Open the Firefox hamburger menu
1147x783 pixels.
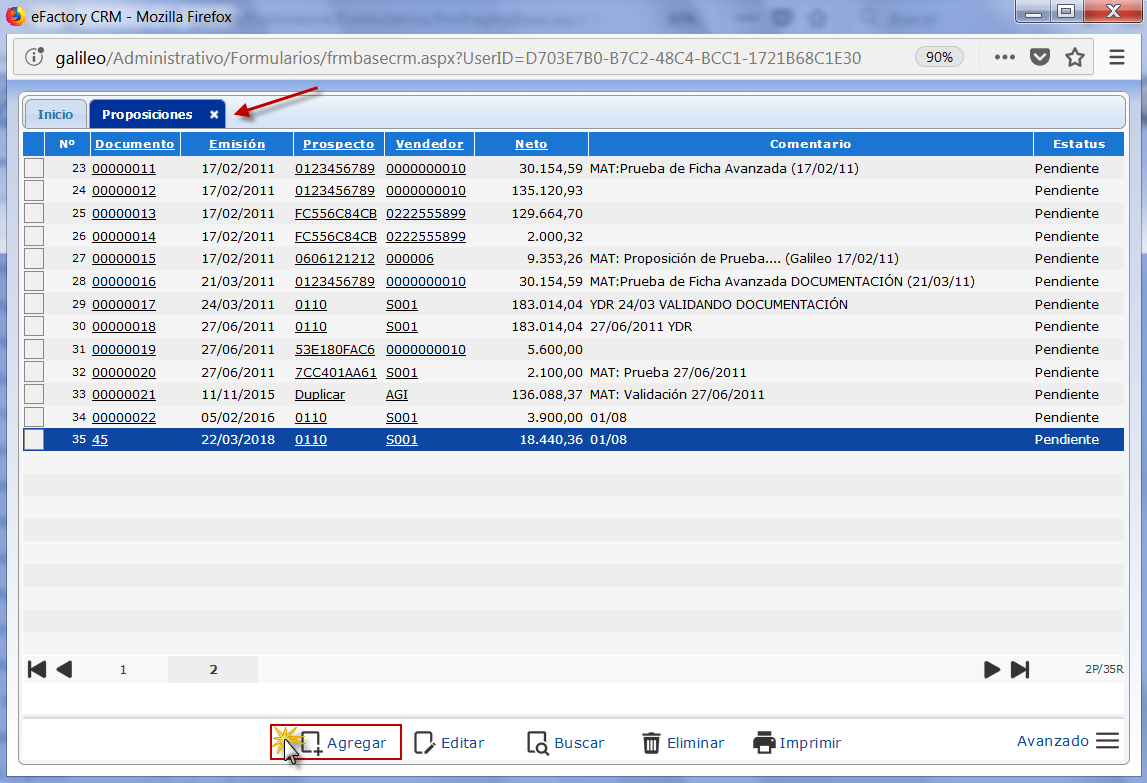pos(1117,57)
